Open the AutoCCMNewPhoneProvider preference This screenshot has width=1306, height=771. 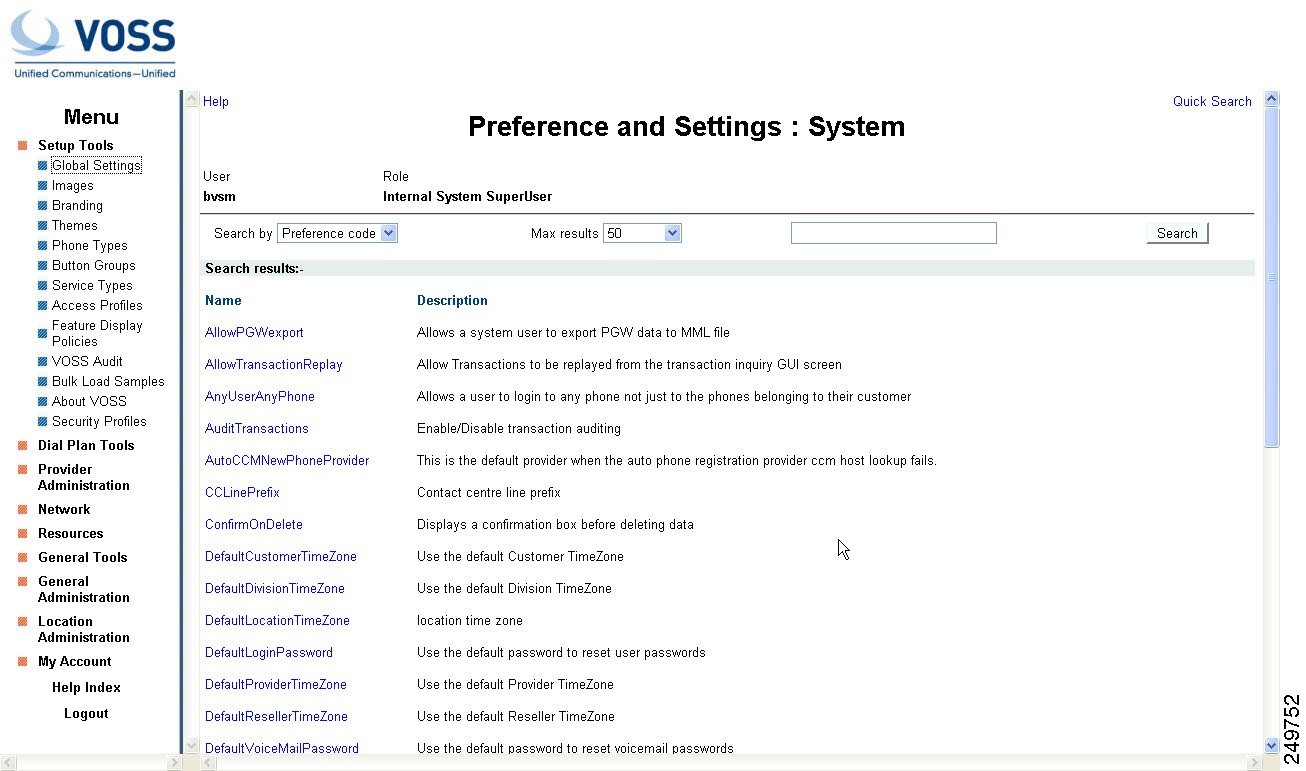click(287, 460)
